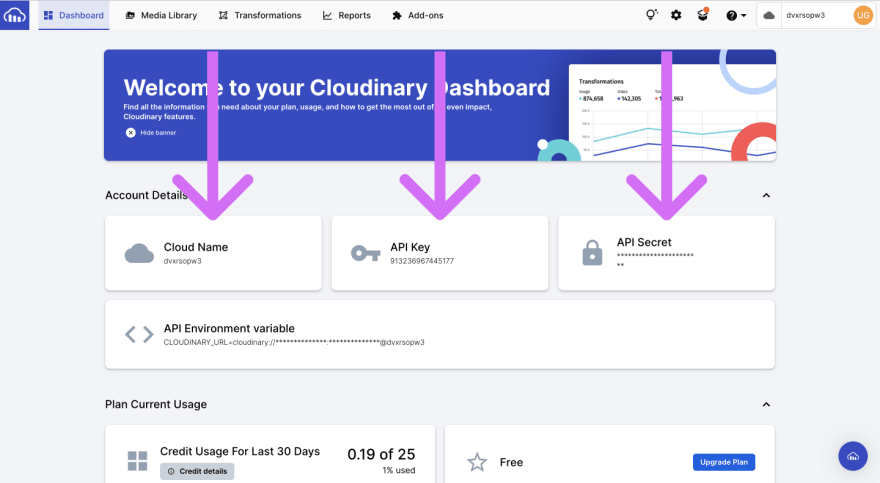
Task: Click the lightbulb tips icon
Action: click(651, 15)
